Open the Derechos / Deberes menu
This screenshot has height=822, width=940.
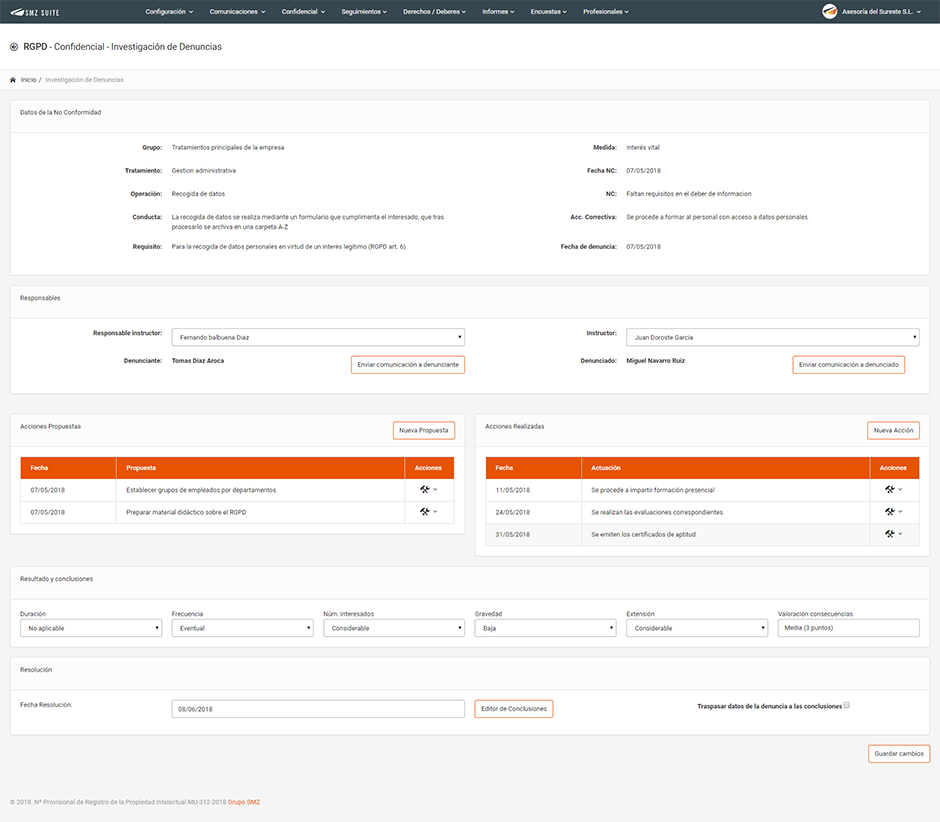pyautogui.click(x=435, y=11)
